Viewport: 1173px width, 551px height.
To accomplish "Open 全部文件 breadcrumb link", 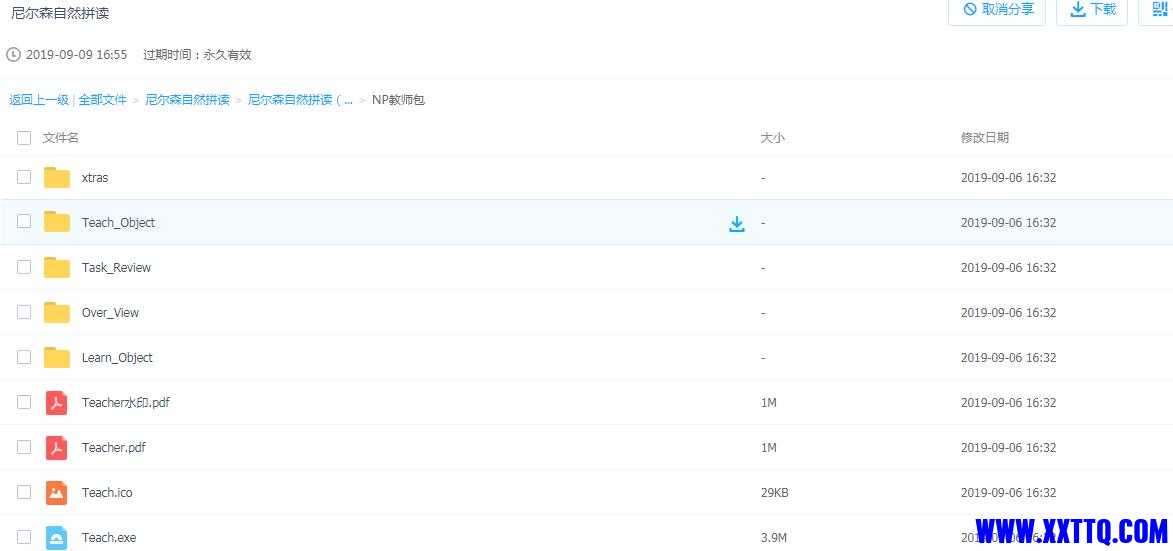I will pos(102,99).
